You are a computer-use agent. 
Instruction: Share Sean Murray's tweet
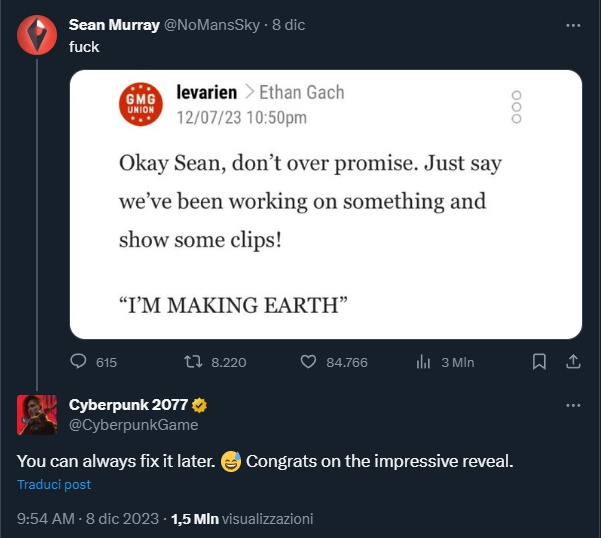[573, 362]
